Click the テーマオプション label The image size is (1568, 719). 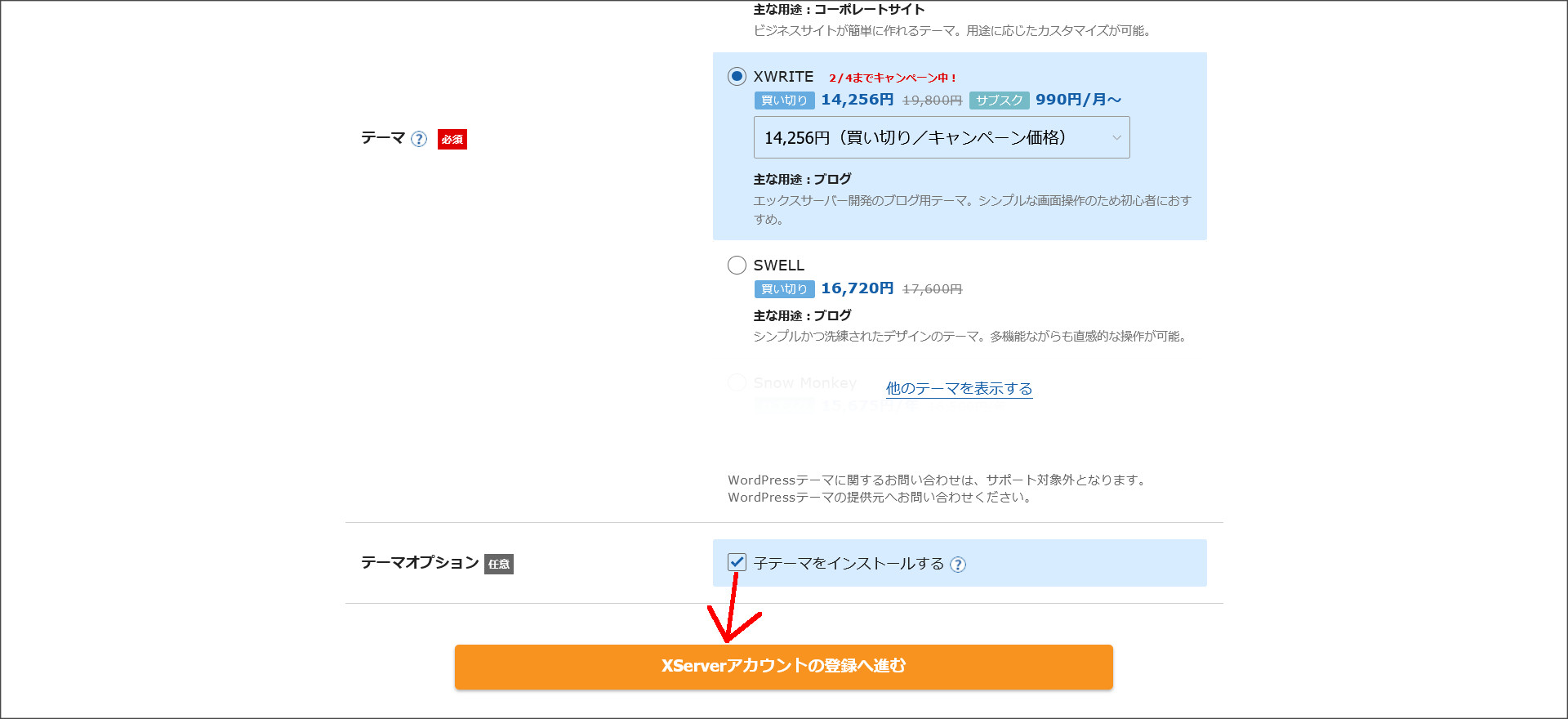tap(420, 563)
